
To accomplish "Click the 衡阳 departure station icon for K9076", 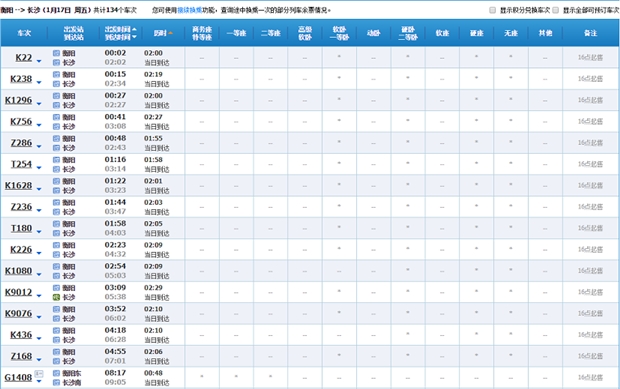I will pos(56,309).
